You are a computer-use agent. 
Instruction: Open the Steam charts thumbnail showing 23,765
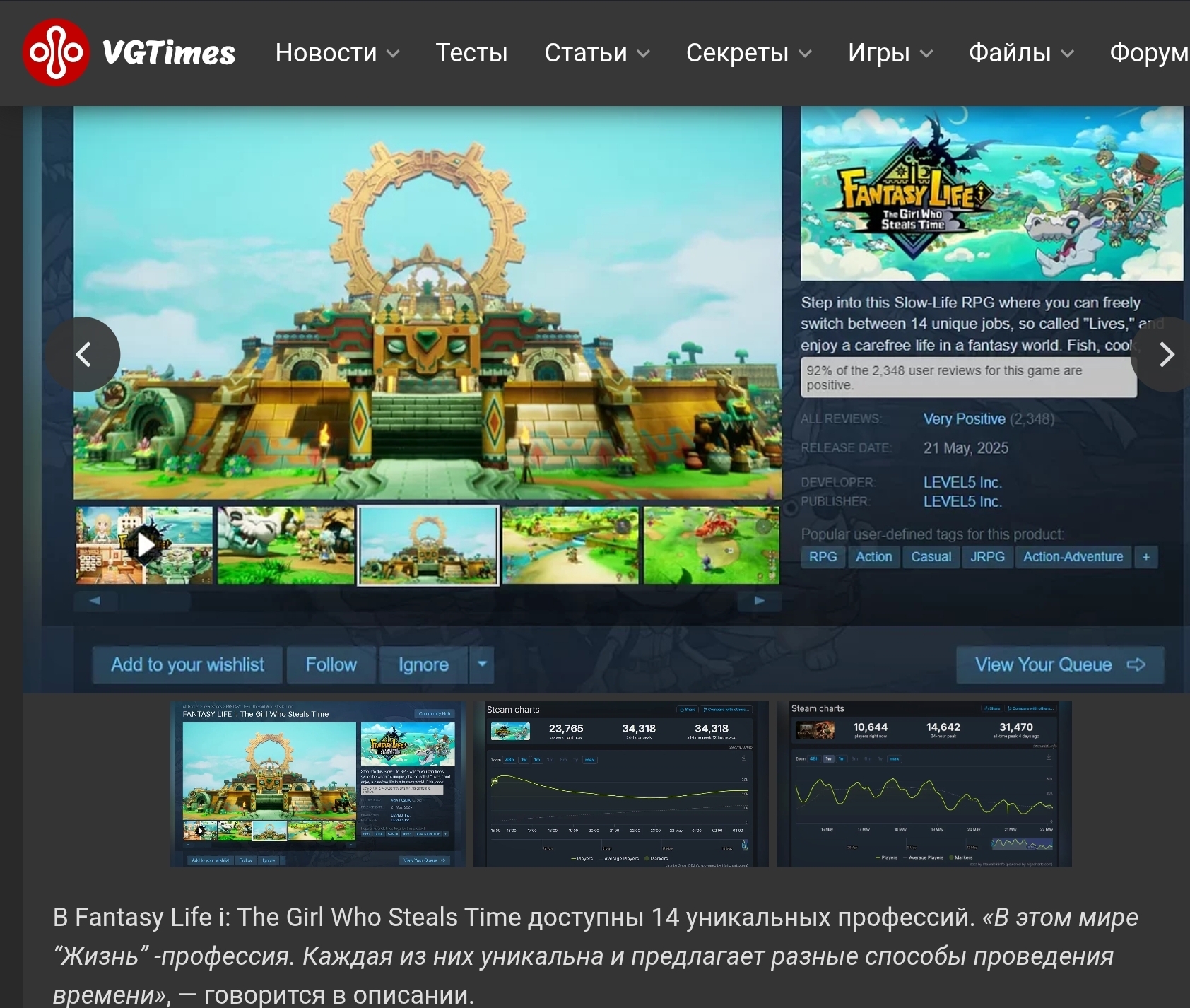coord(621,784)
